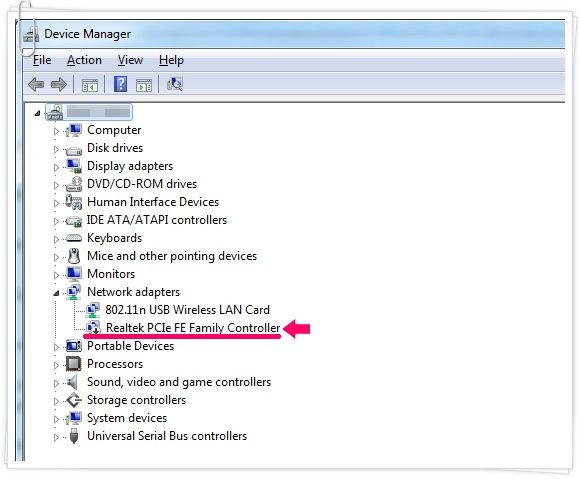Open the Action menu
This screenshot has width=579, height=479.
click(x=84, y=60)
